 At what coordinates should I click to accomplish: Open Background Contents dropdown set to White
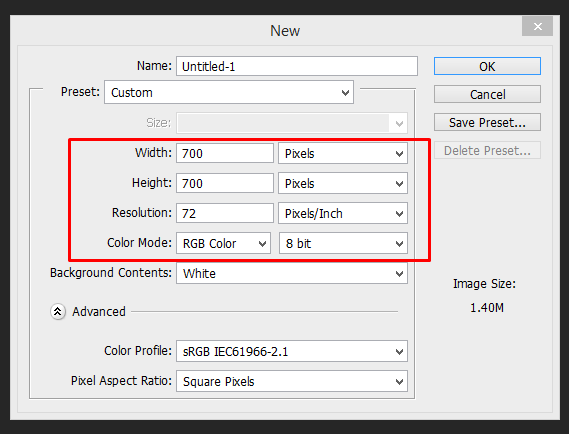292,273
